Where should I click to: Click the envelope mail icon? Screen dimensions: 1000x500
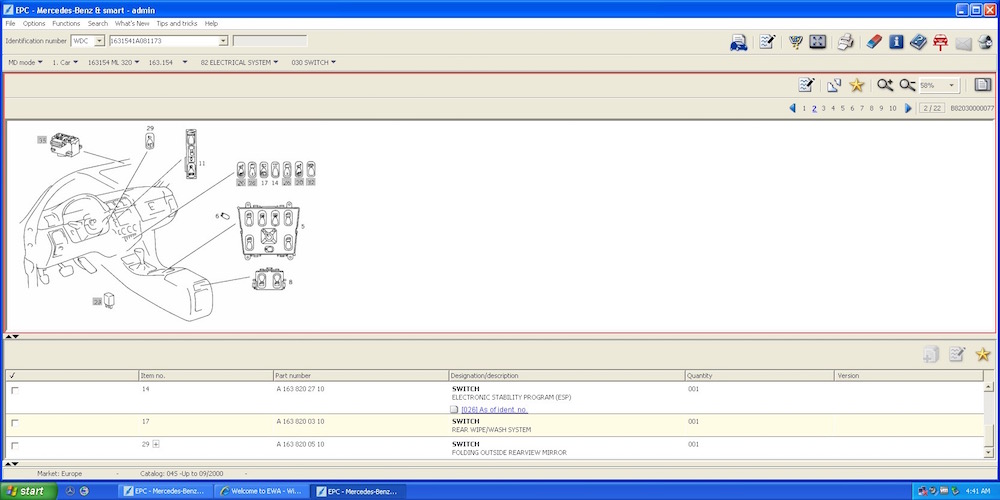coord(964,43)
